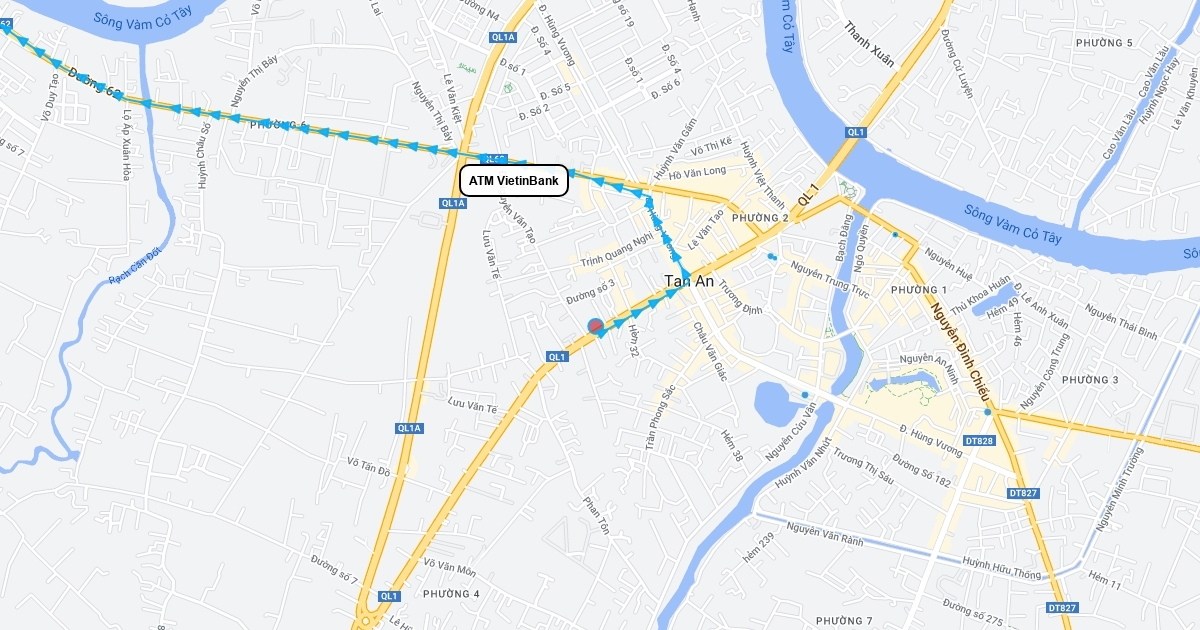
Task: Select QL1A road shield beside Đường N4
Action: [x=503, y=37]
